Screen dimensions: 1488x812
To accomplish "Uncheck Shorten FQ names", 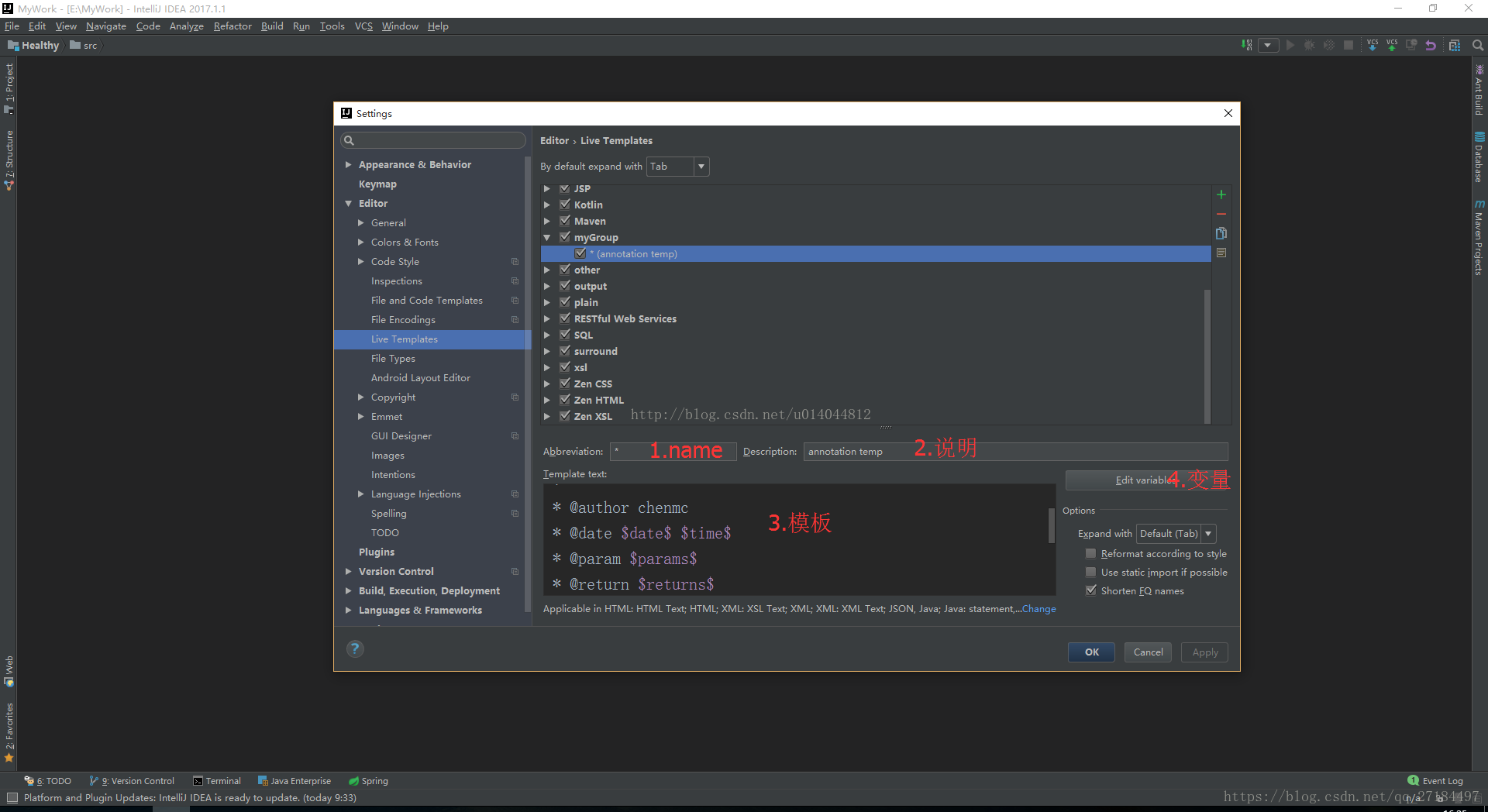I will (1090, 590).
